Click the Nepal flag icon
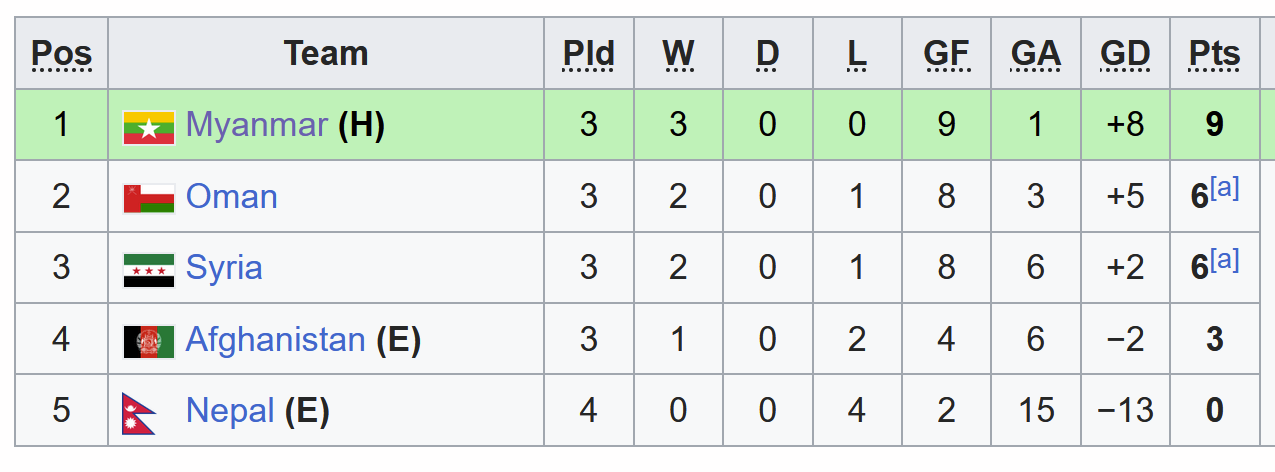This screenshot has width=1275, height=472. pos(140,411)
